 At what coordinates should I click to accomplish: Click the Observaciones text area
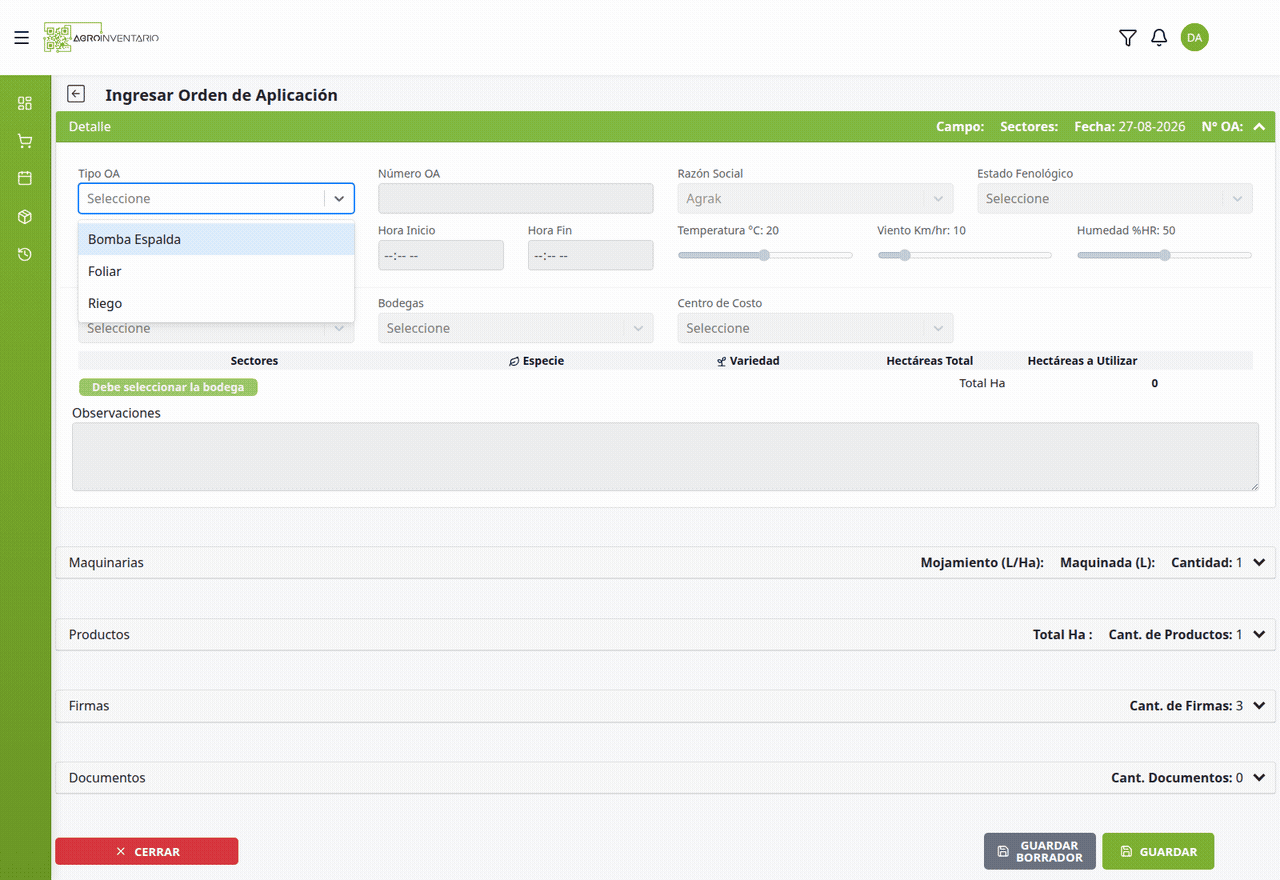pyautogui.click(x=665, y=456)
